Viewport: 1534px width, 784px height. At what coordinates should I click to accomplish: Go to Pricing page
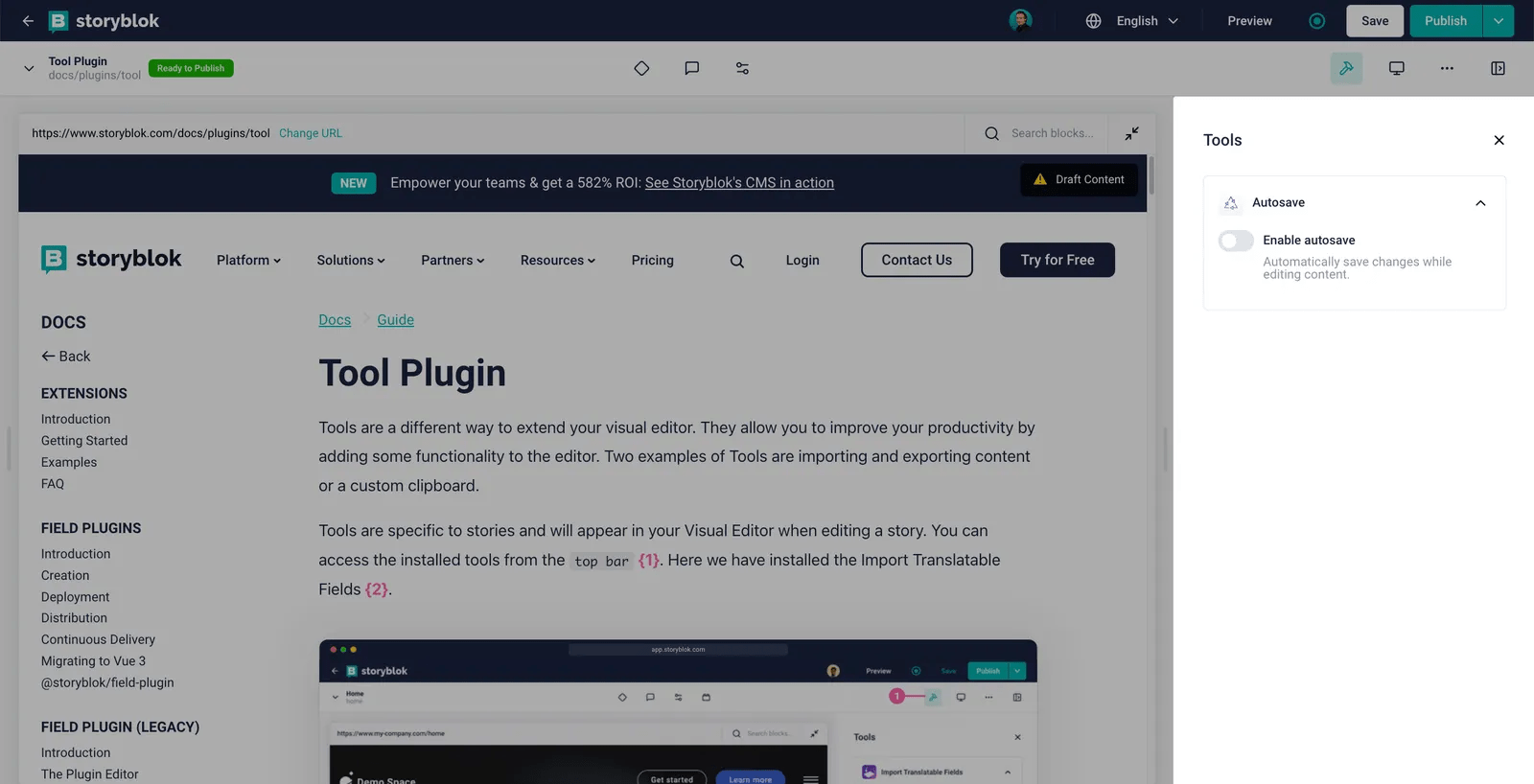click(652, 260)
